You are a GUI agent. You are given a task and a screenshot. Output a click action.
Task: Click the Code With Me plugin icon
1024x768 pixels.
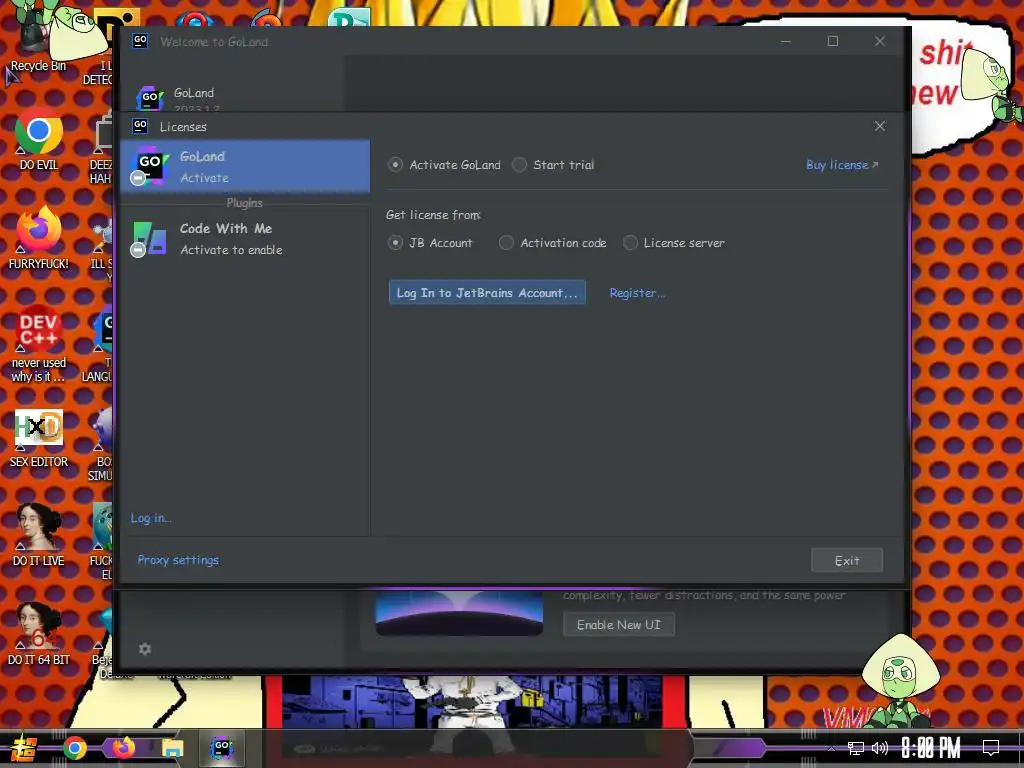[x=149, y=238]
